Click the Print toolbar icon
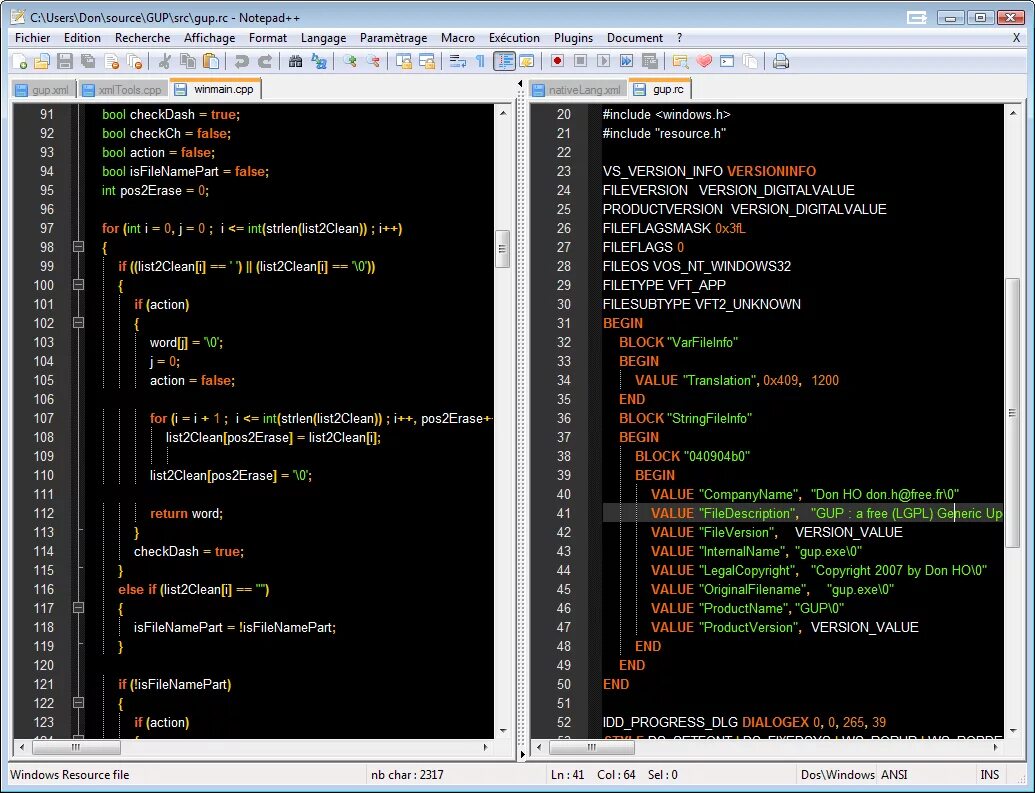Image resolution: width=1035 pixels, height=793 pixels. tap(781, 61)
